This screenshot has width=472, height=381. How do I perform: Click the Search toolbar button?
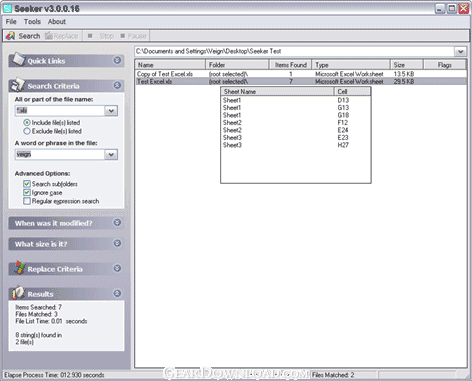(x=23, y=36)
